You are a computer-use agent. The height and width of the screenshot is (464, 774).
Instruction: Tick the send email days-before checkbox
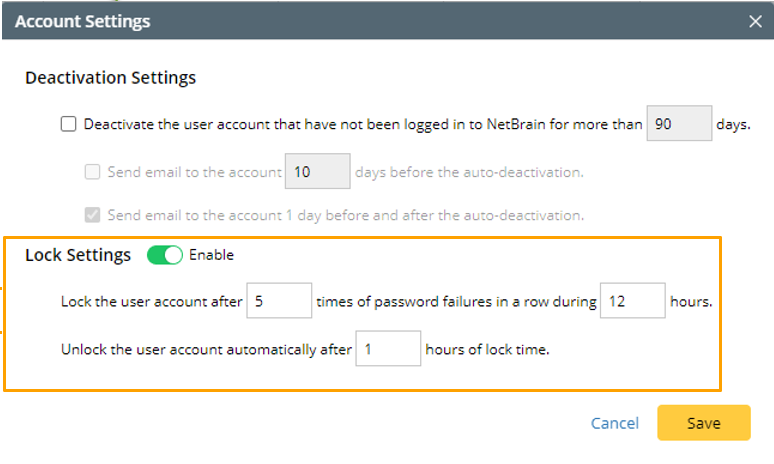[x=93, y=172]
